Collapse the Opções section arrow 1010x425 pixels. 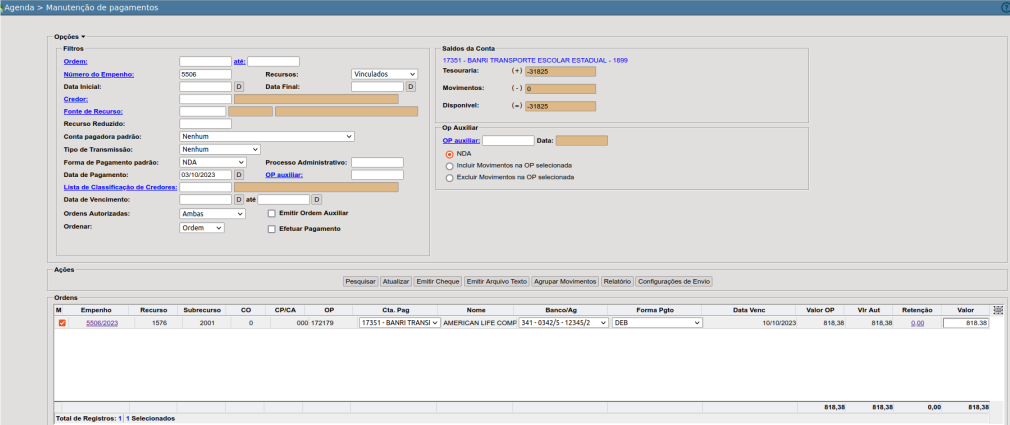click(84, 37)
